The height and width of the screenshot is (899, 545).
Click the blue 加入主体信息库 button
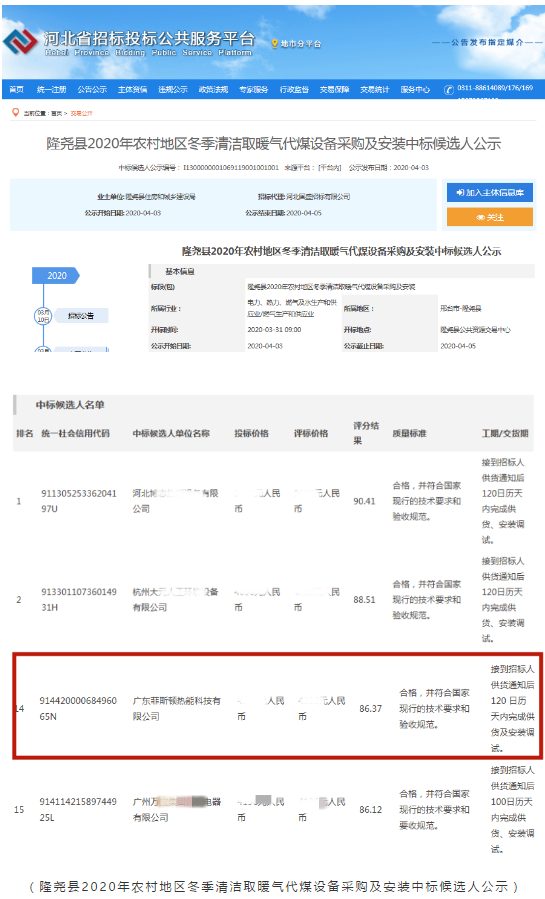click(x=490, y=192)
